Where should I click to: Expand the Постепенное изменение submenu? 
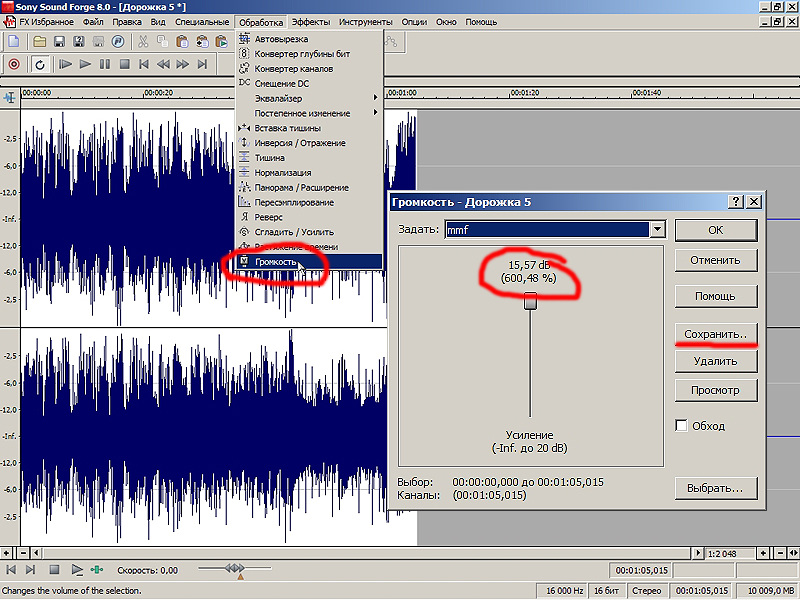pyautogui.click(x=310, y=113)
